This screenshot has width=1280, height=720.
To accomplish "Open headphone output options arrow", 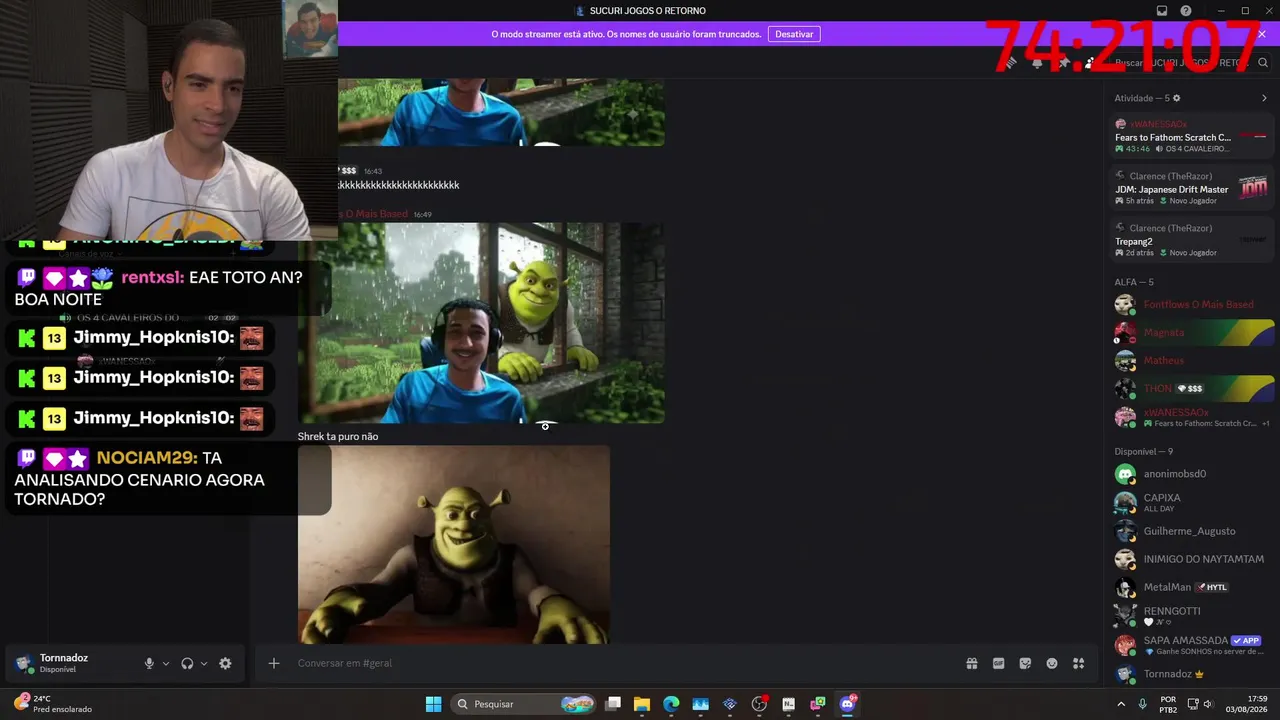I will pyautogui.click(x=204, y=663).
